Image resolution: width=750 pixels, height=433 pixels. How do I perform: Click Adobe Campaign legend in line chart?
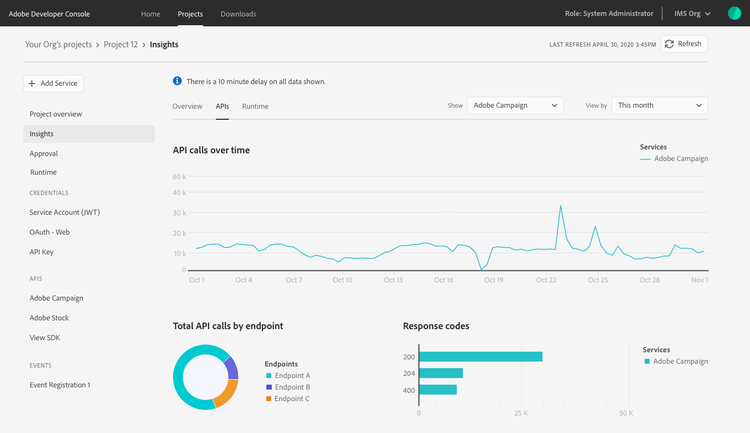(674, 159)
